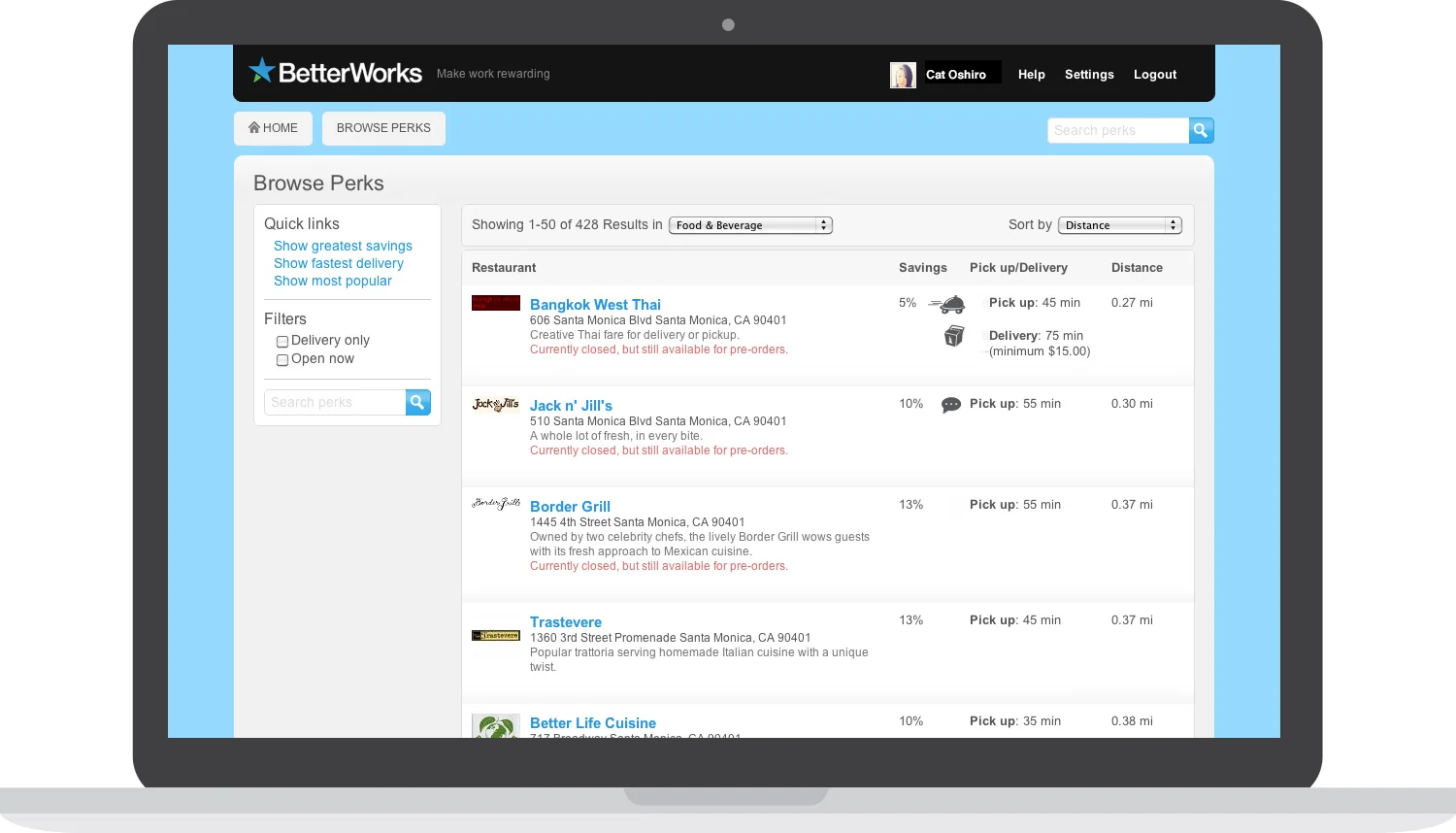Click 'Creative Thai fare for delivery or pickup.'
Viewport: 1456px width, 833px height.
coord(635,335)
